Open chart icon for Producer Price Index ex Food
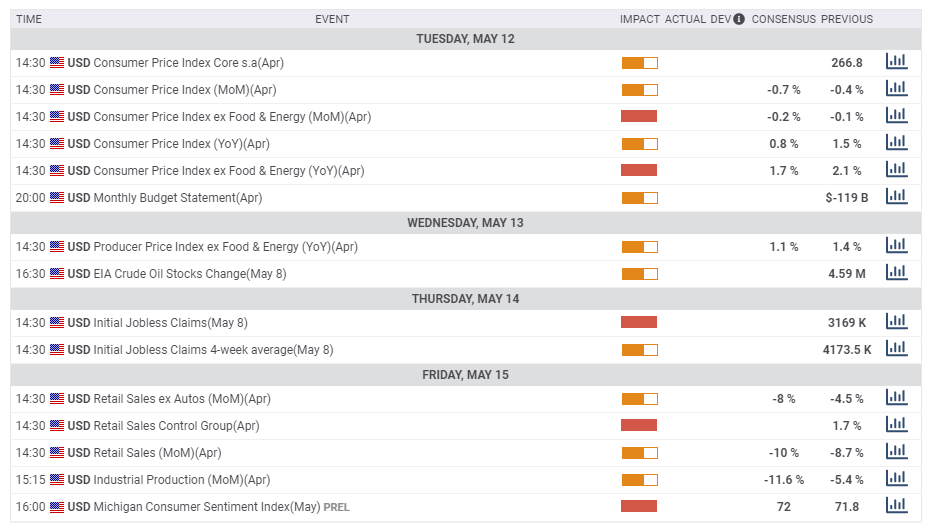This screenshot has height=523, width=926. tap(896, 246)
